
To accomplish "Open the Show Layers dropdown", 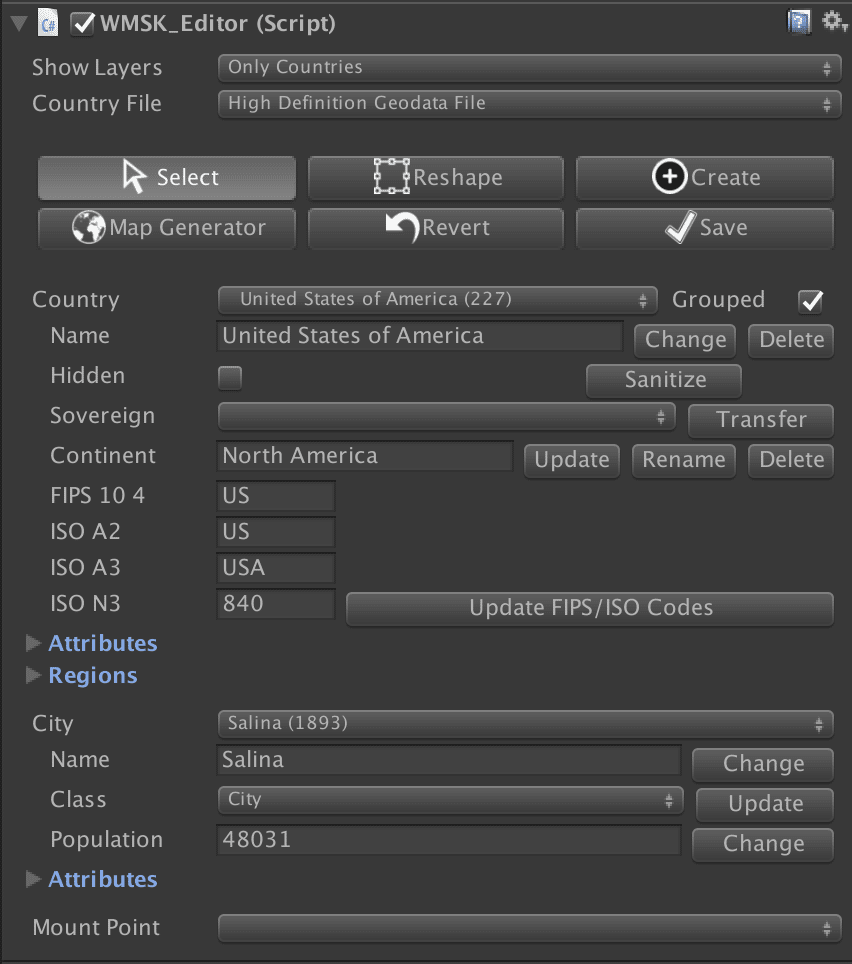I will [528, 68].
